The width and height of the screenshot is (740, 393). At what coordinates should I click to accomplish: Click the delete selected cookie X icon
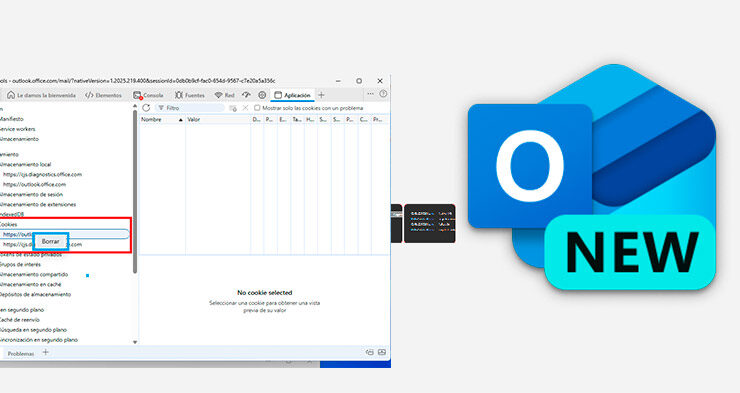point(245,108)
